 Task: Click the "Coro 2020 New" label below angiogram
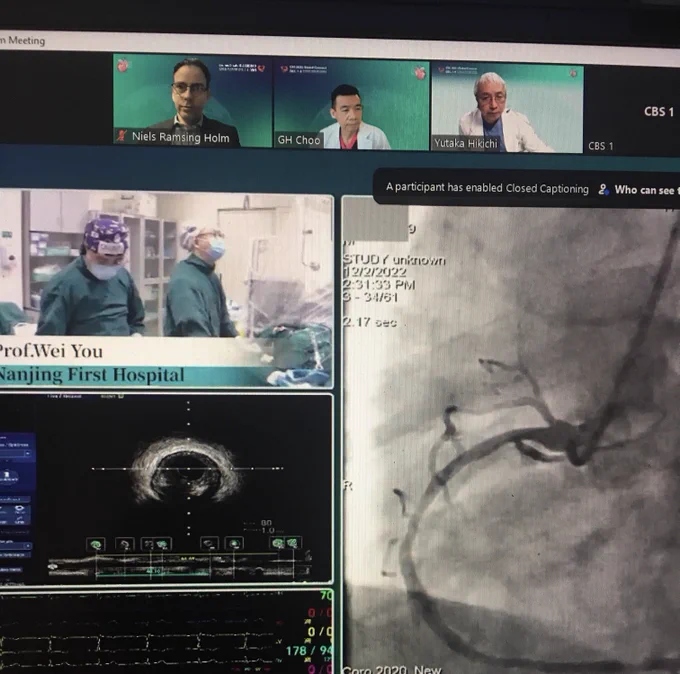point(392,670)
